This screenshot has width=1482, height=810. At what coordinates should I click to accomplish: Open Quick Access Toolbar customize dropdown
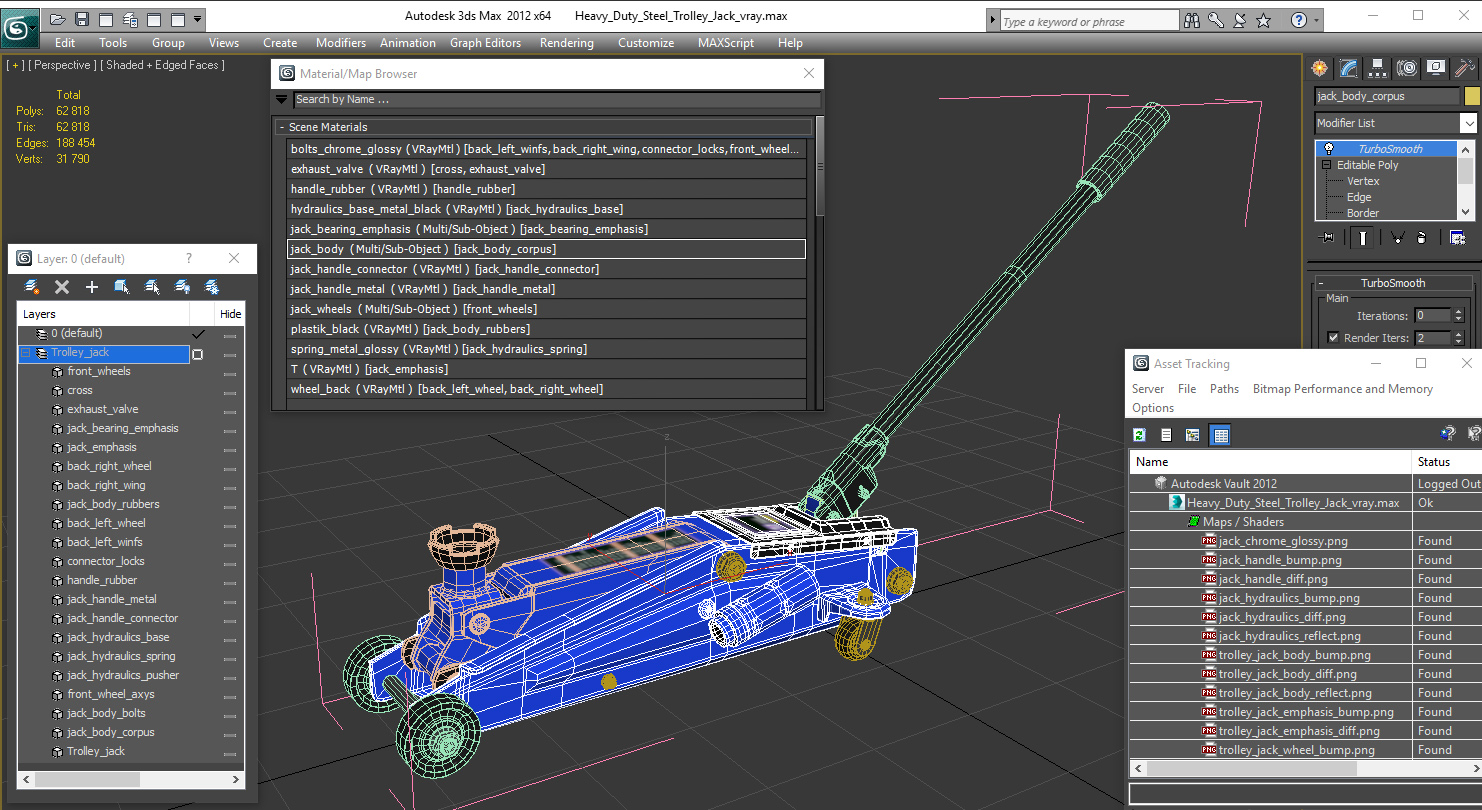198,19
